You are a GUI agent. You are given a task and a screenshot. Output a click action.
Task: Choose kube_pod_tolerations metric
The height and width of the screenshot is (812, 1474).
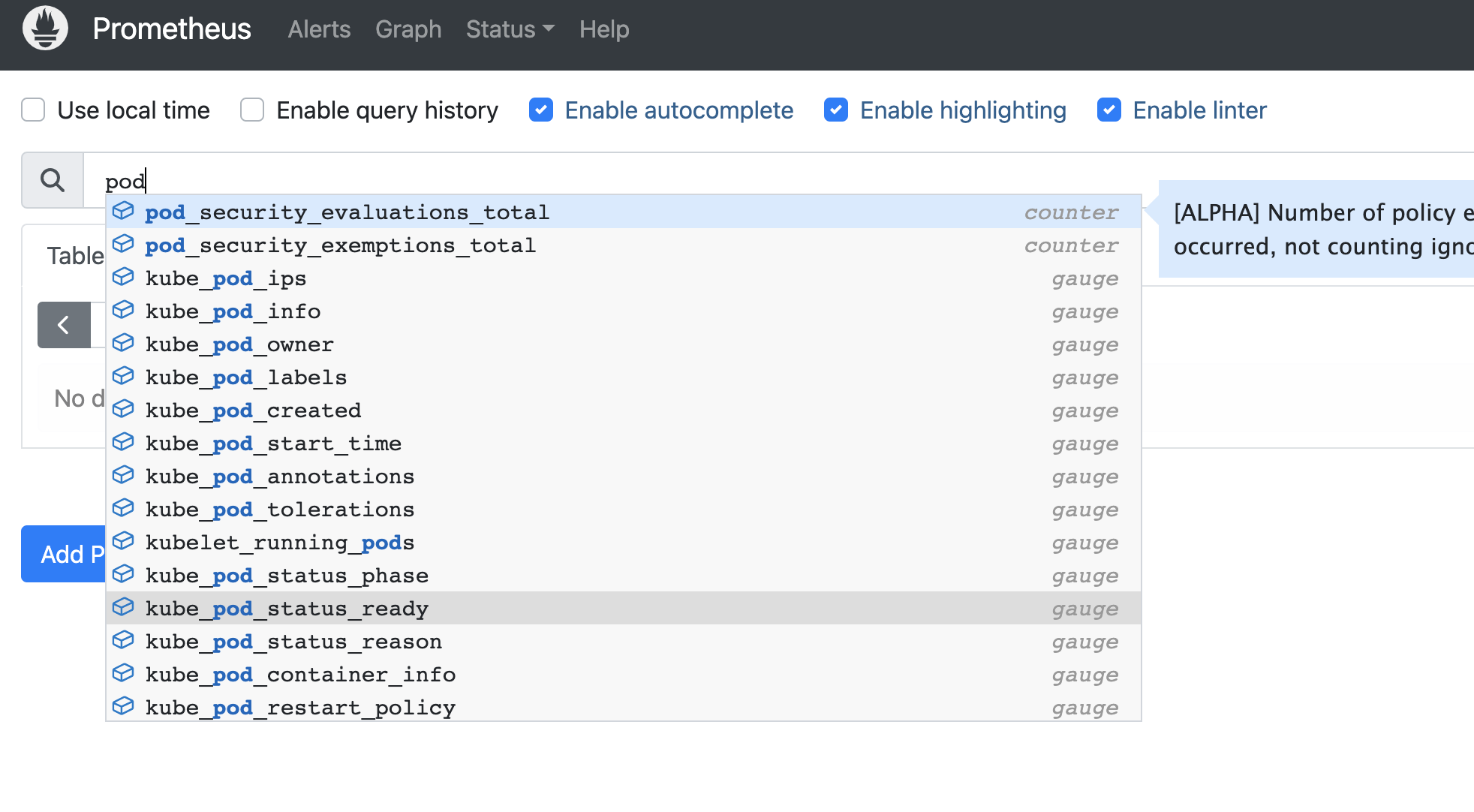(624, 509)
